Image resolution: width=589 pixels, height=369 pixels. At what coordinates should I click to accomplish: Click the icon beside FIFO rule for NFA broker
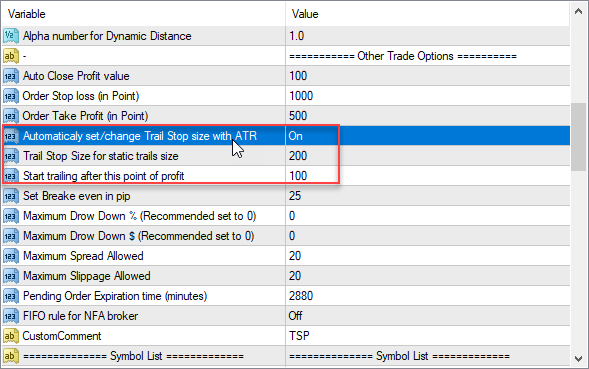click(11, 316)
